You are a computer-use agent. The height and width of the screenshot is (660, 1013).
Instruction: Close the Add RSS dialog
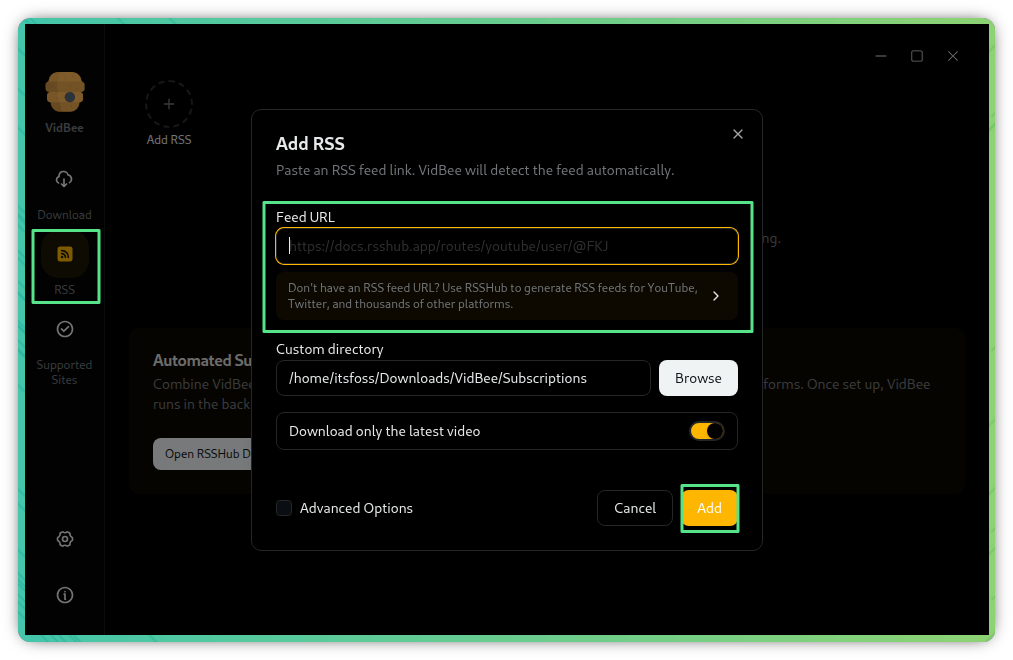click(x=738, y=134)
